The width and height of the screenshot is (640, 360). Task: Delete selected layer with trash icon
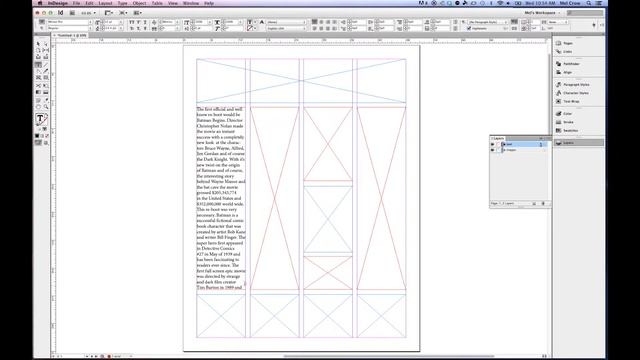(x=543, y=203)
